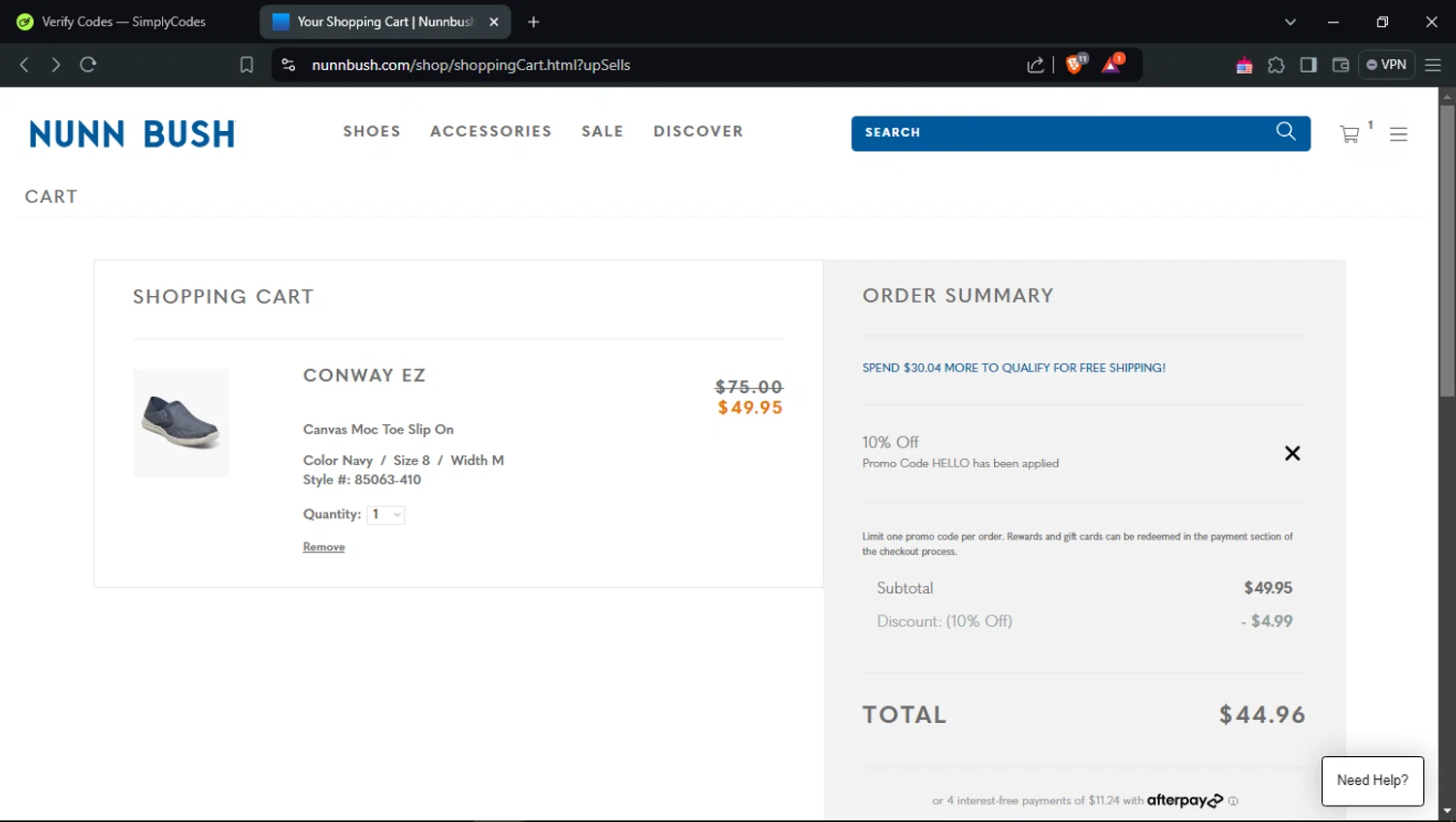Viewport: 1456px width, 822px height.
Task: Open the shopping cart icon
Action: coord(1349,134)
